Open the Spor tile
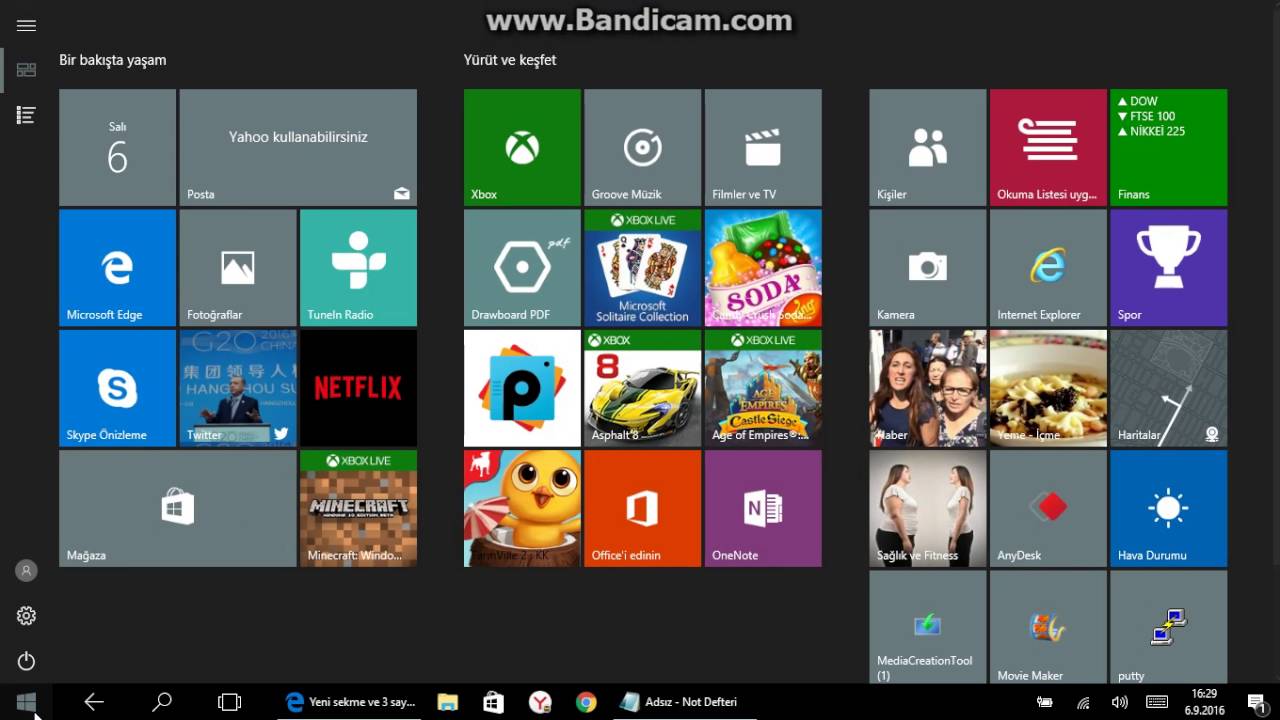Viewport: 1280px width, 720px height. pos(1168,267)
